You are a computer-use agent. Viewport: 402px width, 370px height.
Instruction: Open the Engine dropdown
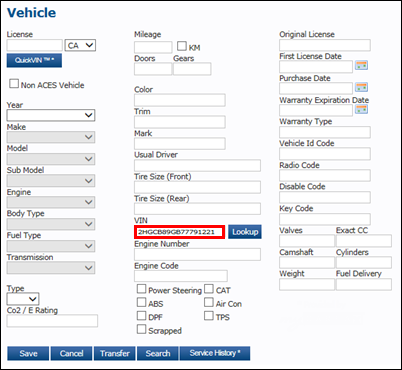pos(51,202)
